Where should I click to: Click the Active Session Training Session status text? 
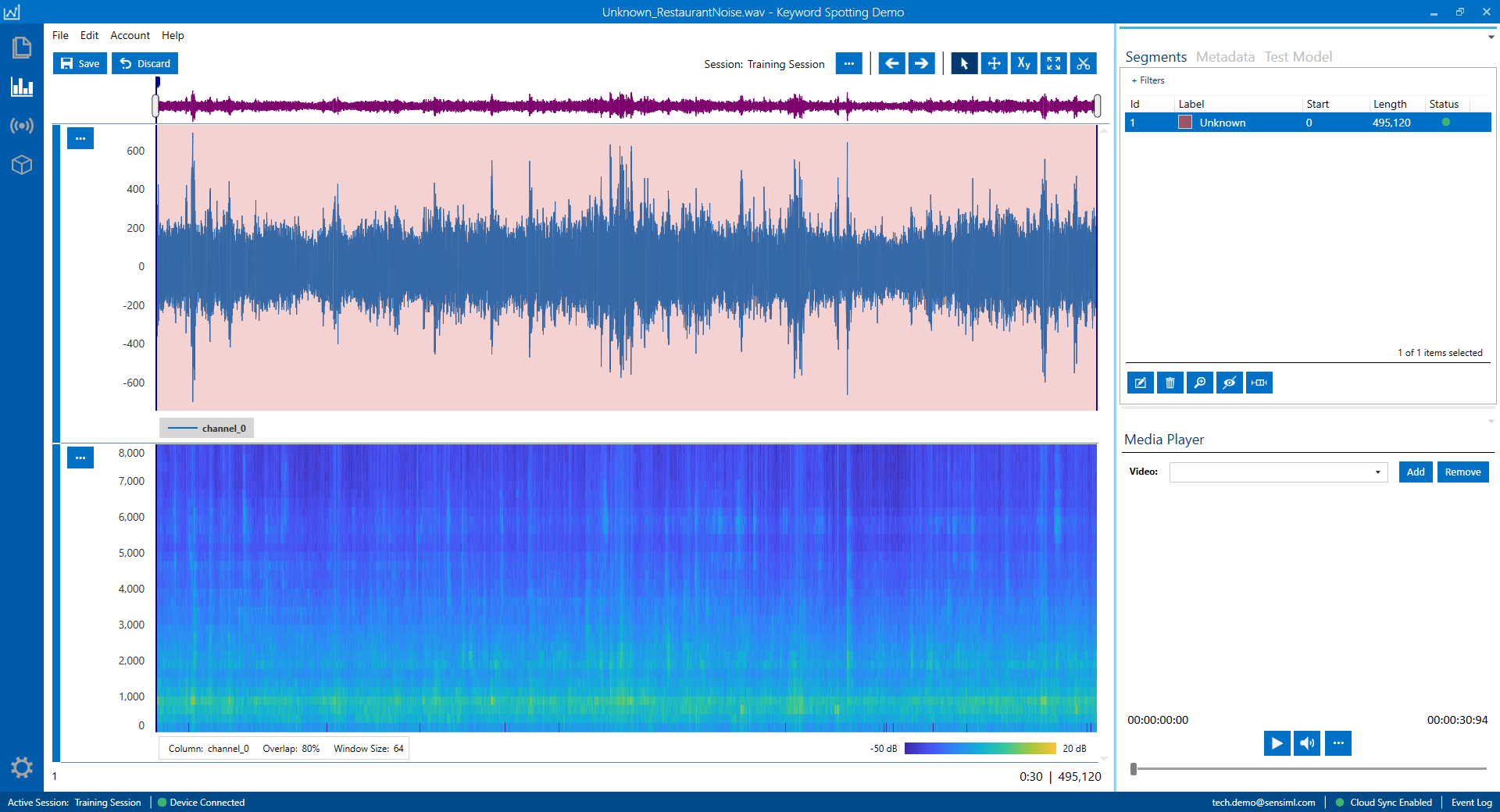[74, 803]
